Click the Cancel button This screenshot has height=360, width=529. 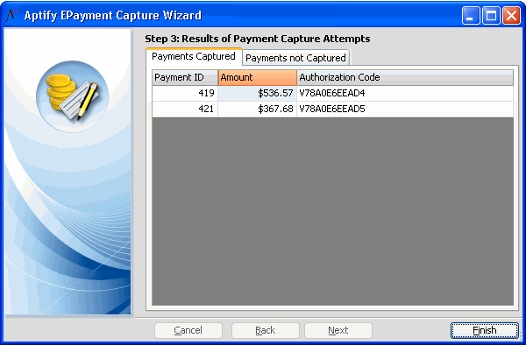(188, 331)
